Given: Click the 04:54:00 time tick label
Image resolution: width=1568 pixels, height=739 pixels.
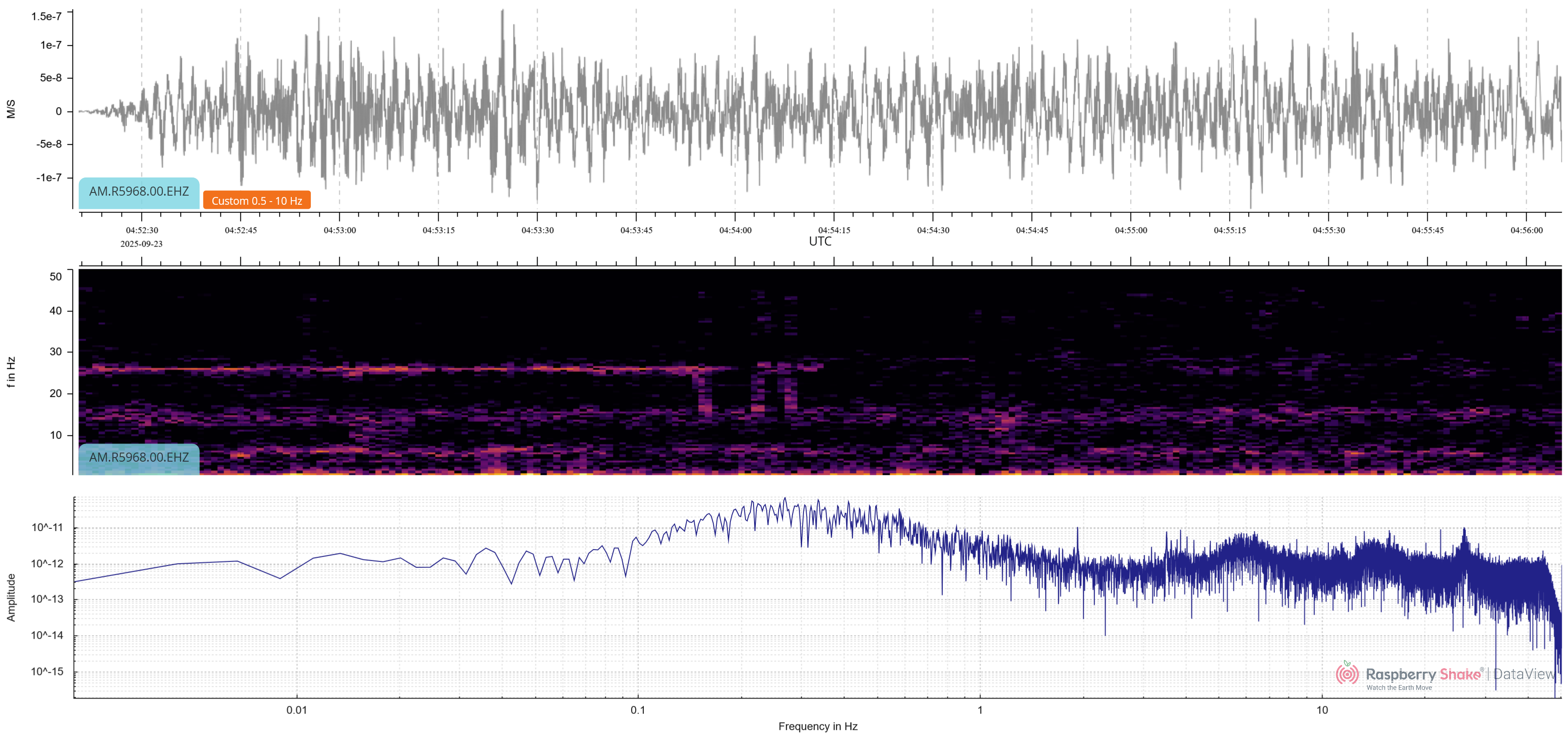Looking at the screenshot, I should (x=735, y=230).
